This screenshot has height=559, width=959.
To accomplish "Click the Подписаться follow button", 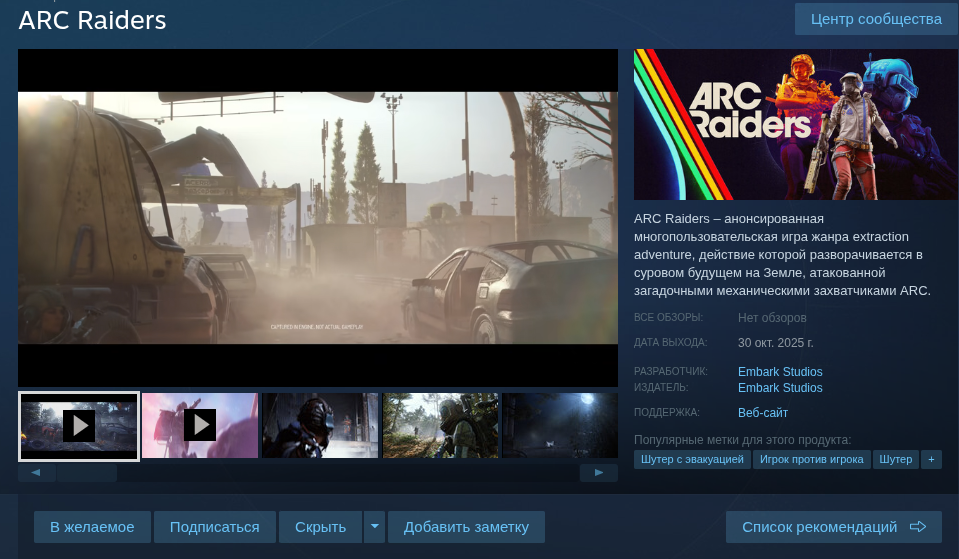I will click(x=215, y=527).
